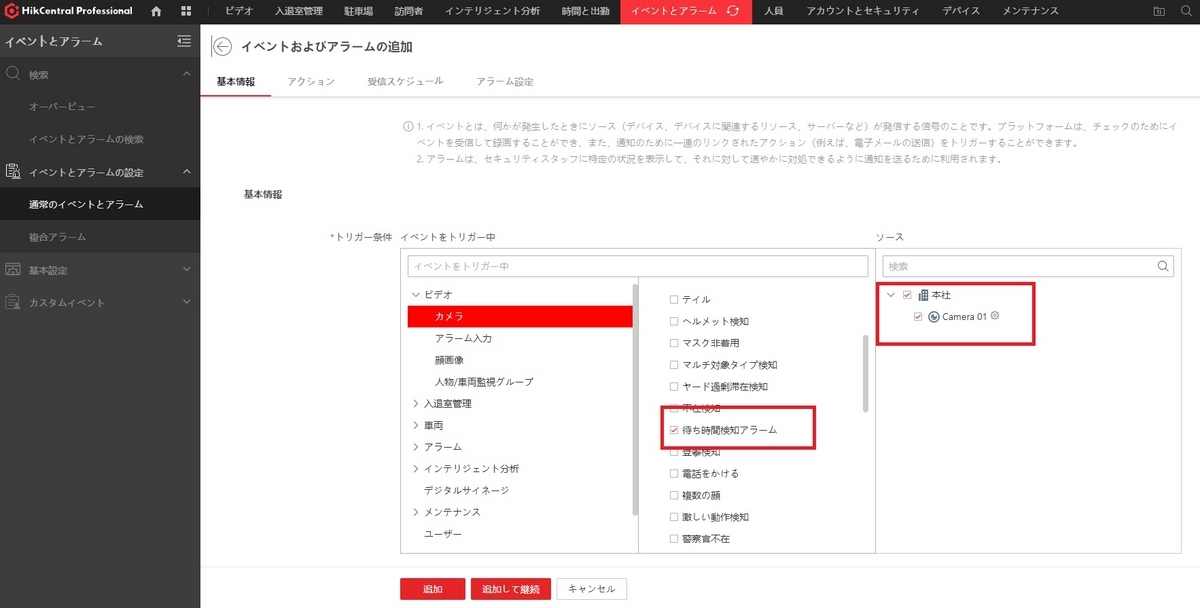This screenshot has height=608, width=1200.
Task: Click the カスタムイベント sidebar icon
Action: 13,302
